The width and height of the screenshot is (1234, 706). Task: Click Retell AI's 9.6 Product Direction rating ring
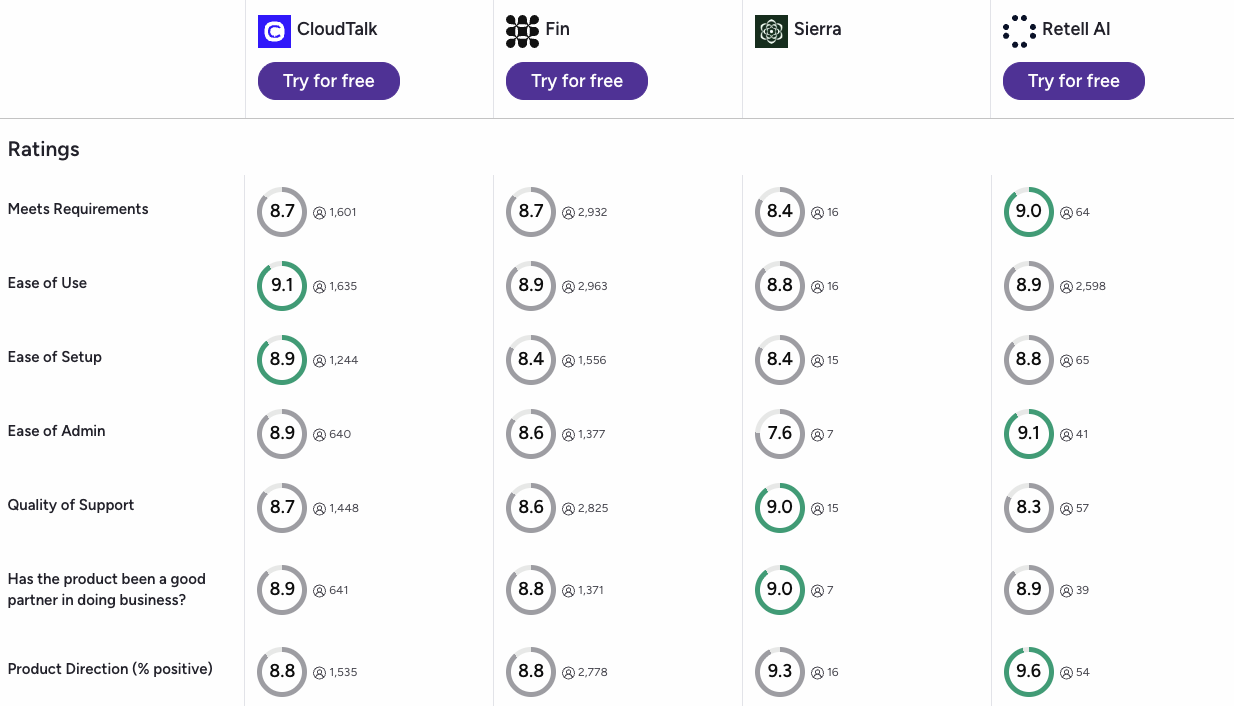pyautogui.click(x=1028, y=672)
